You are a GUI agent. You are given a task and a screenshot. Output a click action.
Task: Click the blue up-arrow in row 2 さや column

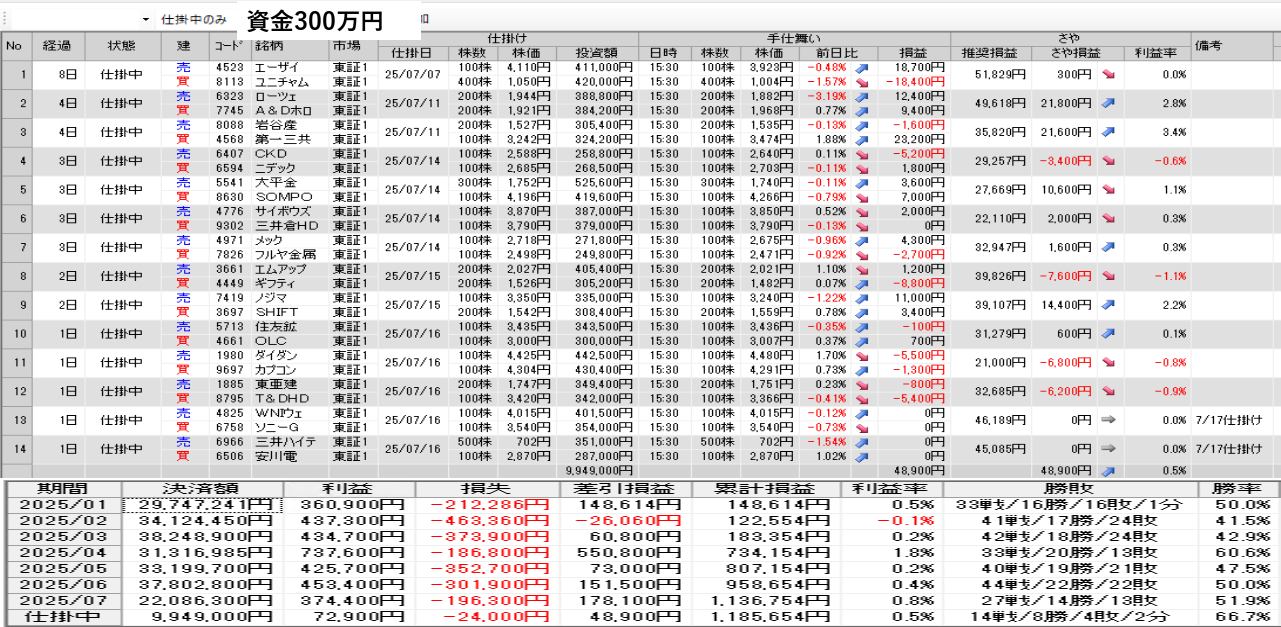click(1108, 103)
